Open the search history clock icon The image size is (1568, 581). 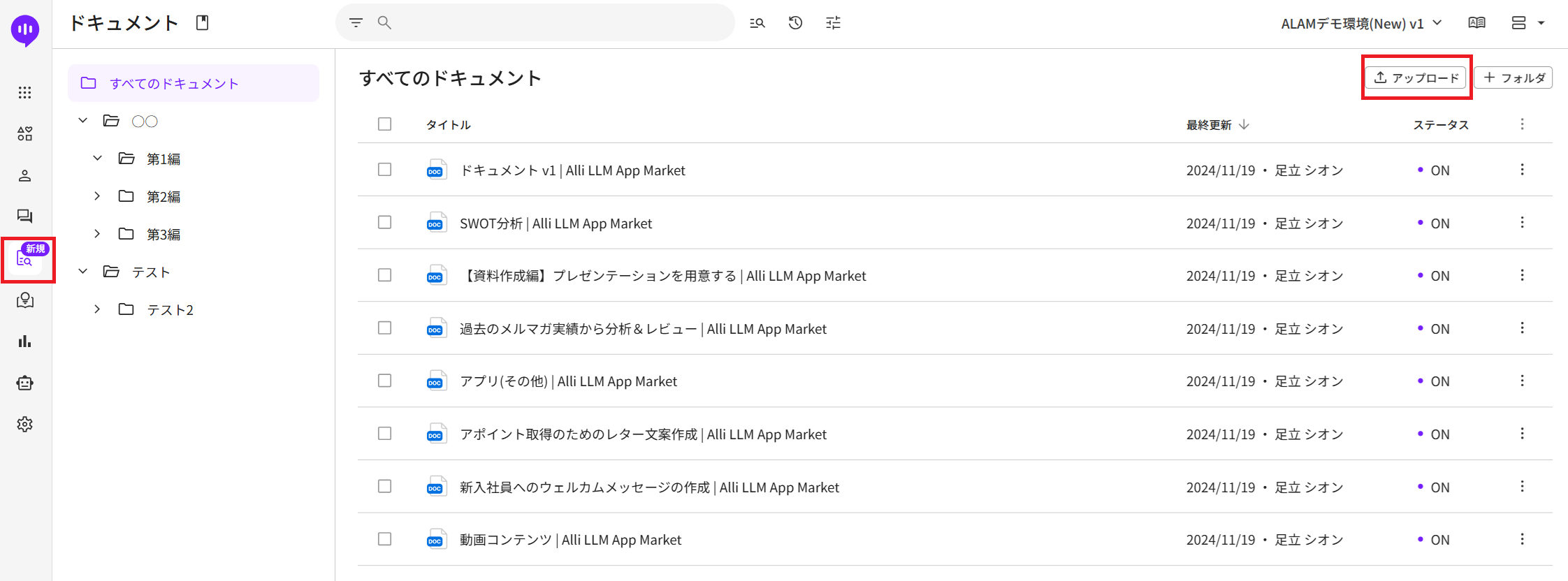(795, 23)
